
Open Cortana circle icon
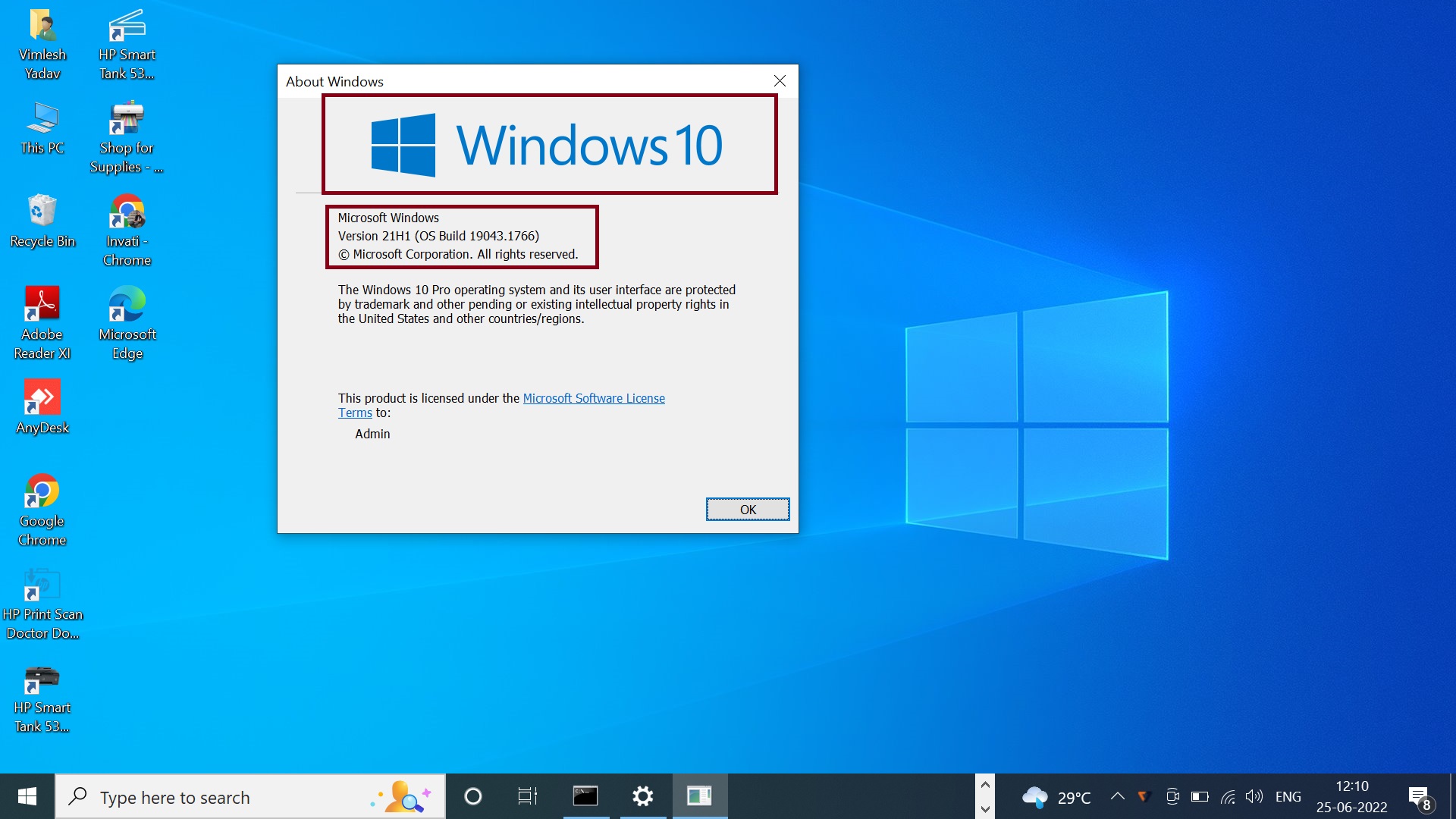click(x=472, y=796)
